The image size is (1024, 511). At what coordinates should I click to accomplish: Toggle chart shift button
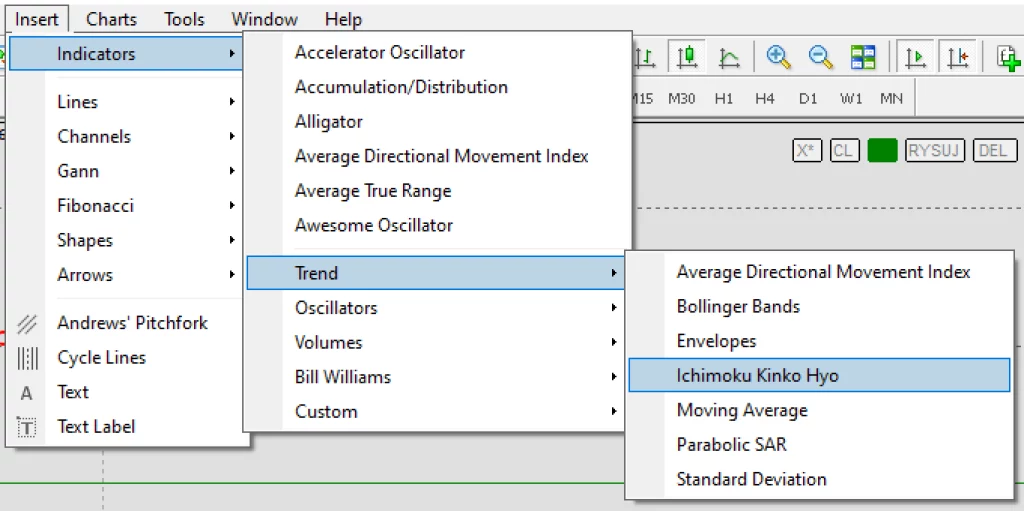click(x=958, y=57)
